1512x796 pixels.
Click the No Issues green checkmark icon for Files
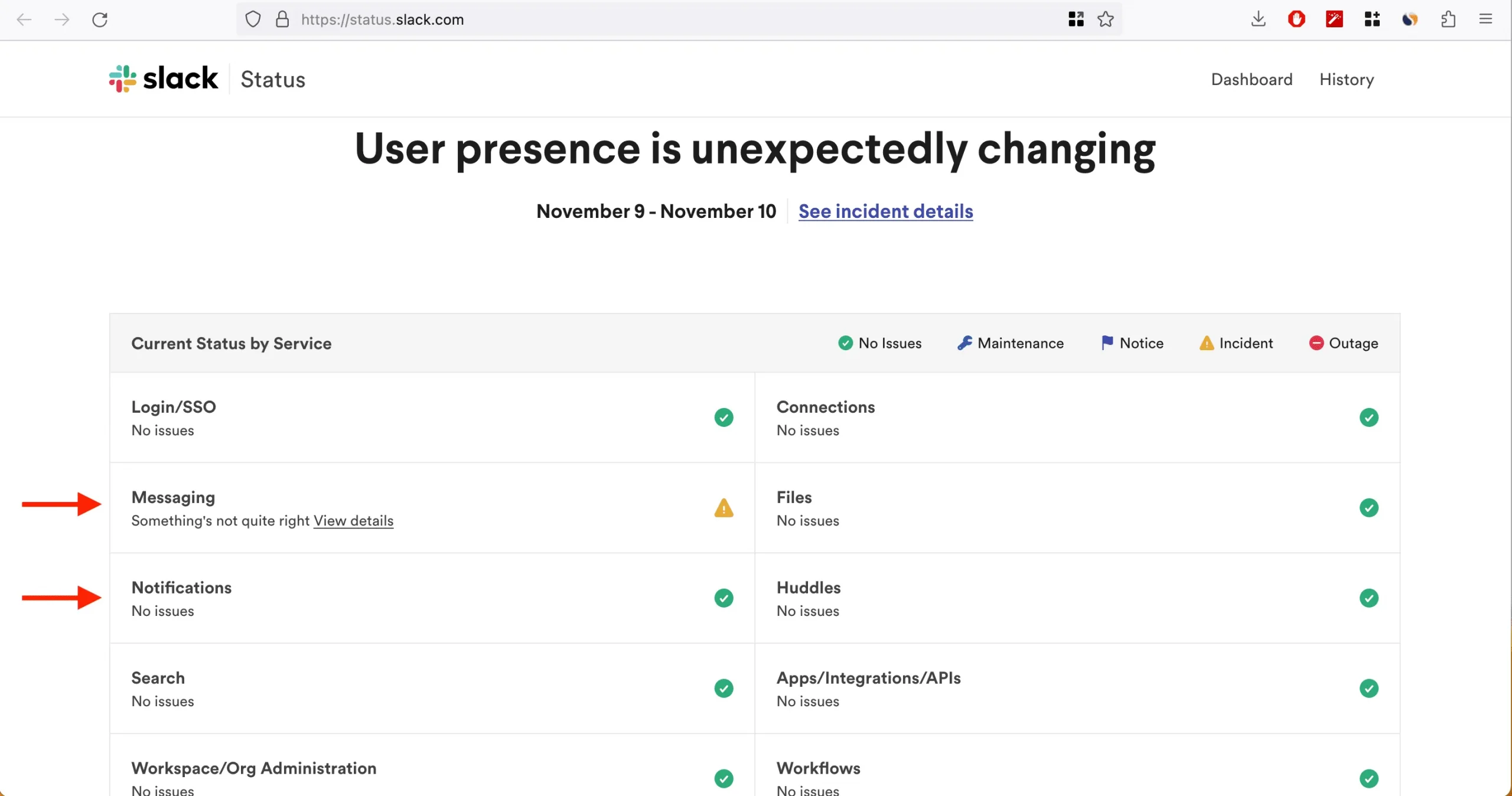(1369, 508)
